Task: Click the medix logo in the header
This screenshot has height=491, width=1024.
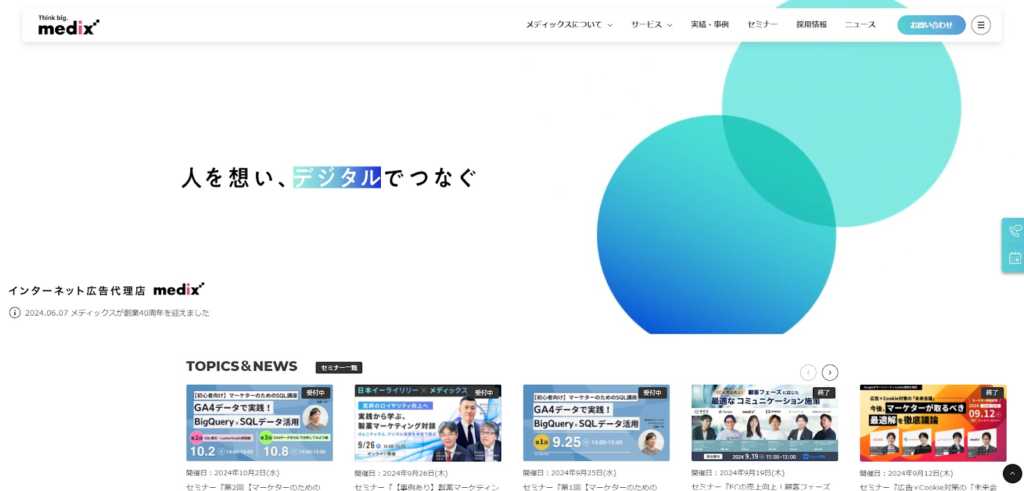Action: click(x=68, y=26)
